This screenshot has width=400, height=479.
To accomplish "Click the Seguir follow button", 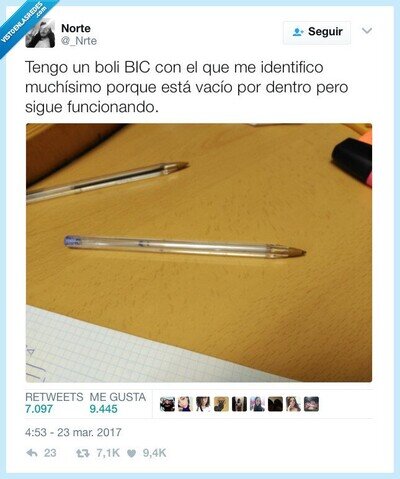I will [317, 32].
